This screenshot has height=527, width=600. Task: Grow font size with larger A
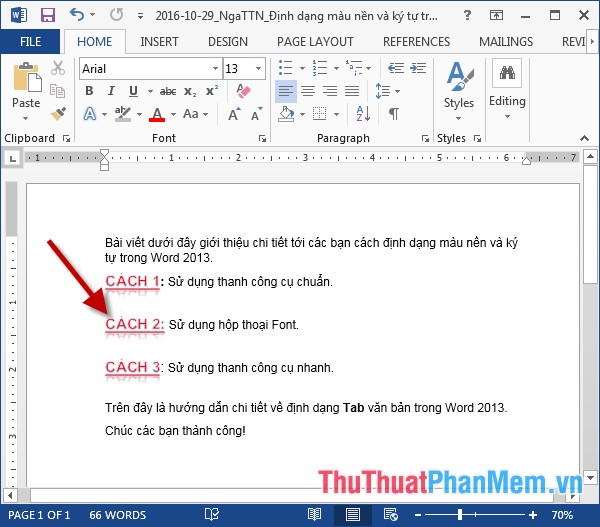click(x=234, y=114)
